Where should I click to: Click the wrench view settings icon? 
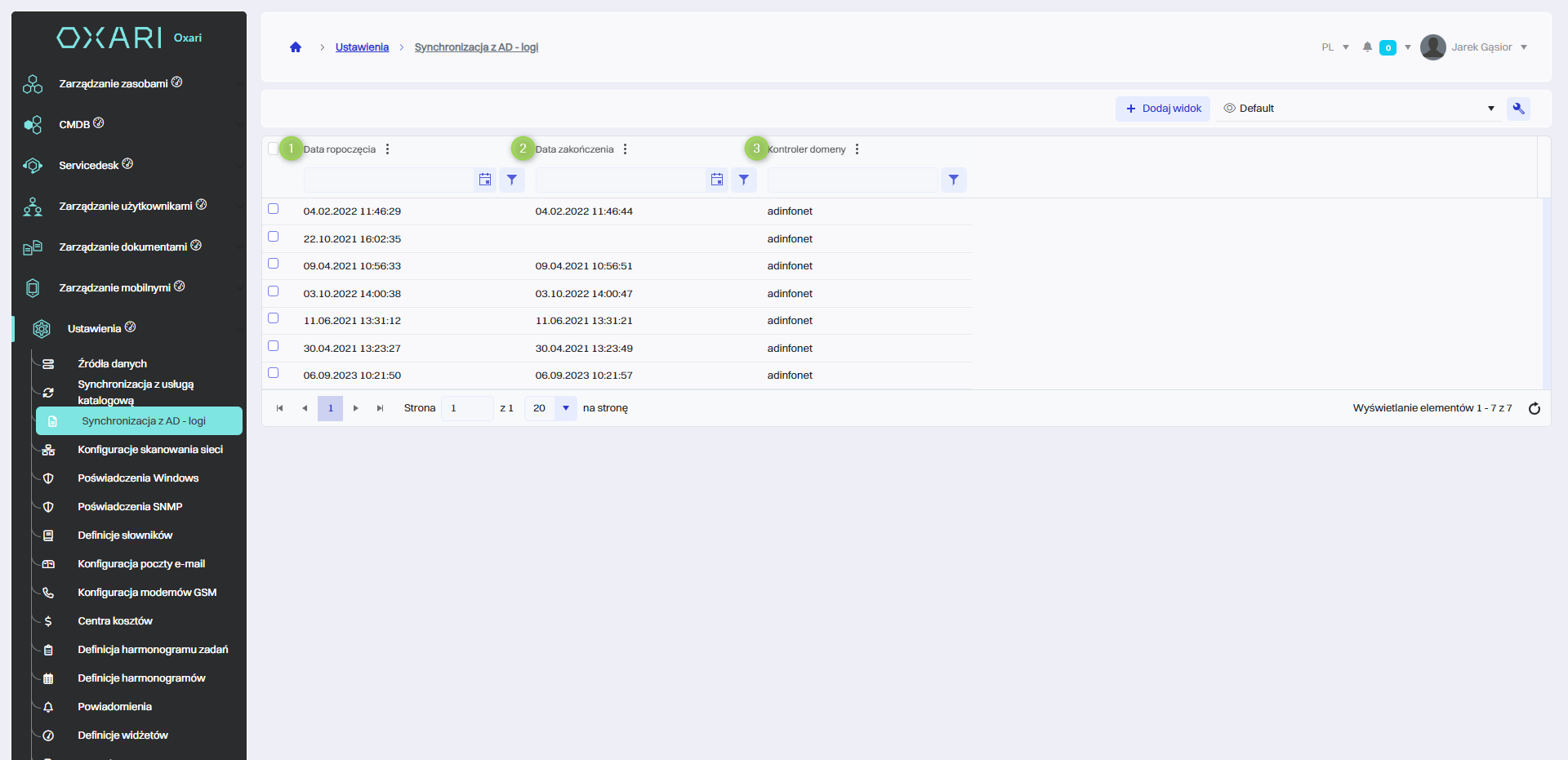pyautogui.click(x=1518, y=109)
